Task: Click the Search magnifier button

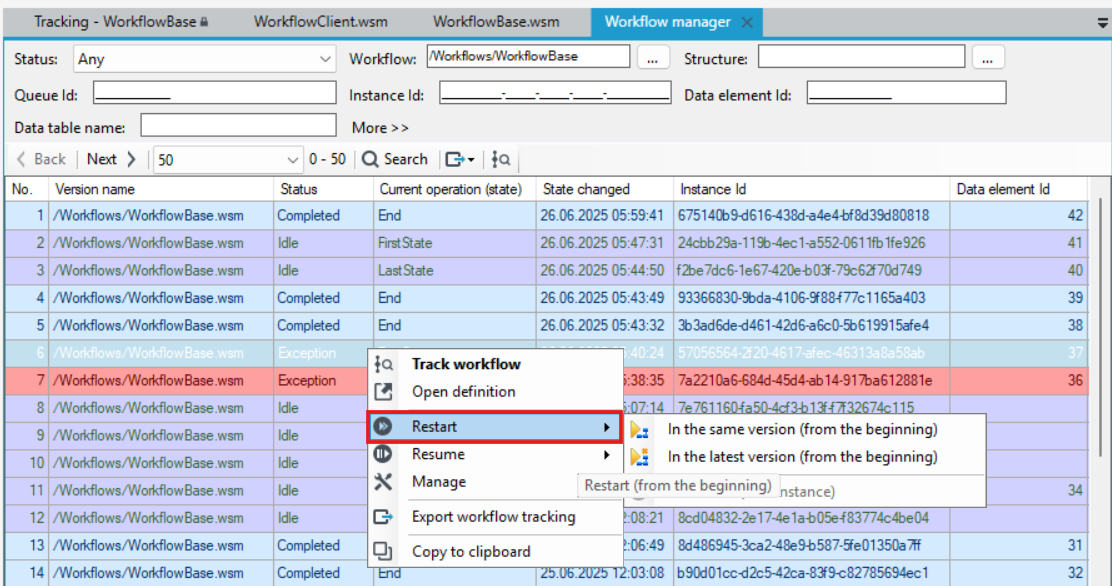Action: 395,160
